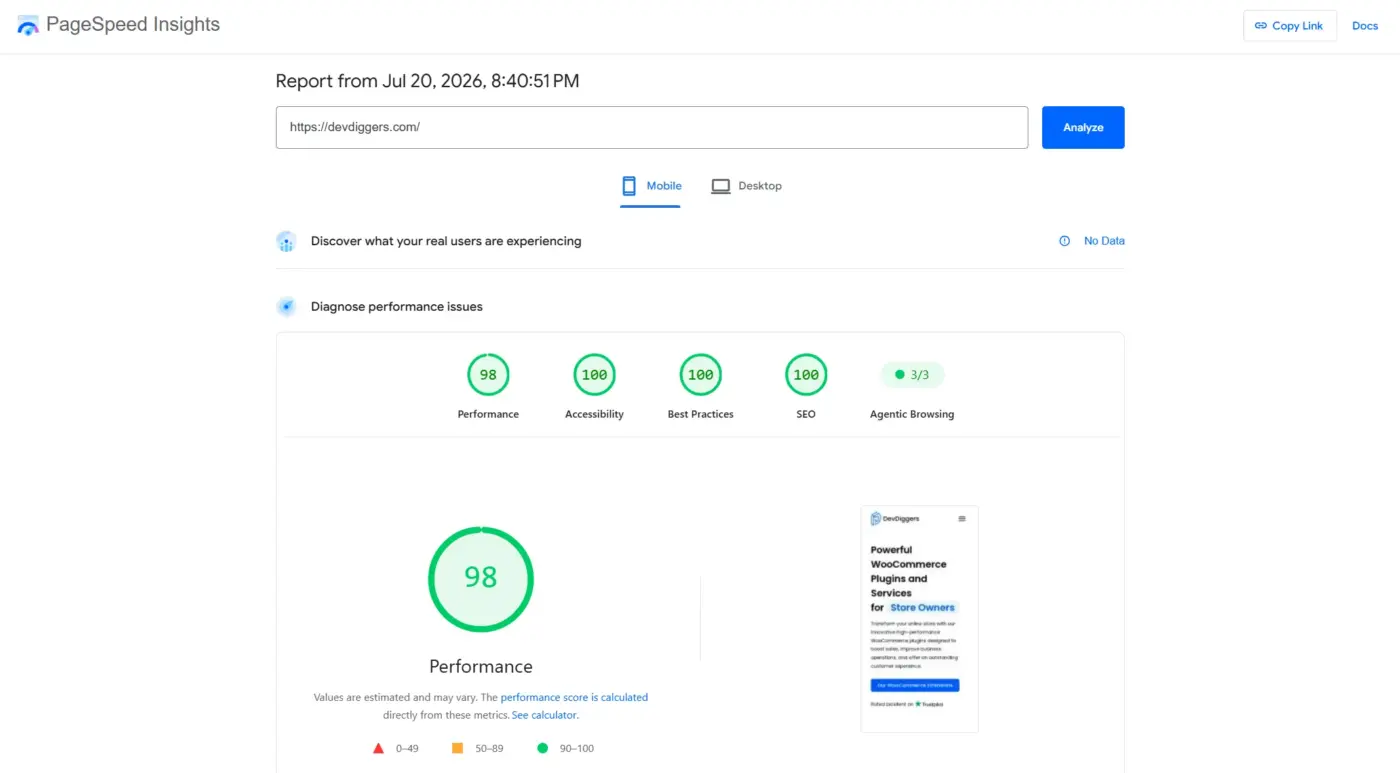Click the Performance label under the gauges
The width and height of the screenshot is (1400, 773).
pos(488,414)
